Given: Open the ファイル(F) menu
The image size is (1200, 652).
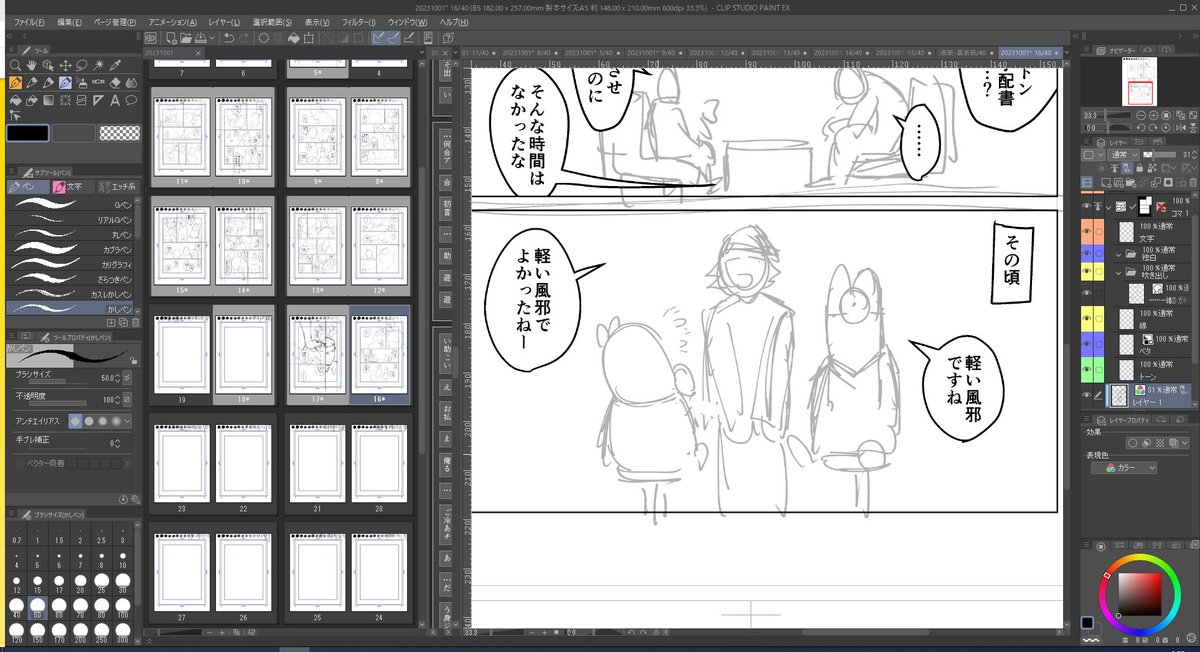Looking at the screenshot, I should 29,21.
